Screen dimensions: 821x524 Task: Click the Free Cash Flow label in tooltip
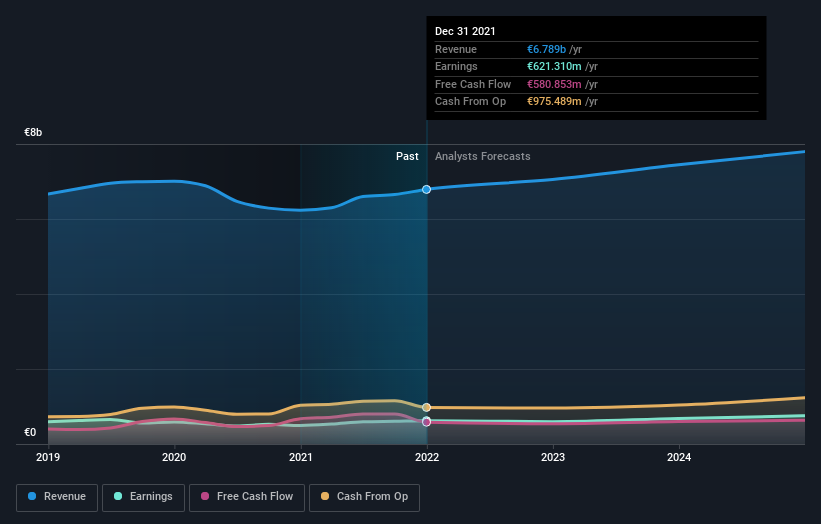[x=473, y=84]
